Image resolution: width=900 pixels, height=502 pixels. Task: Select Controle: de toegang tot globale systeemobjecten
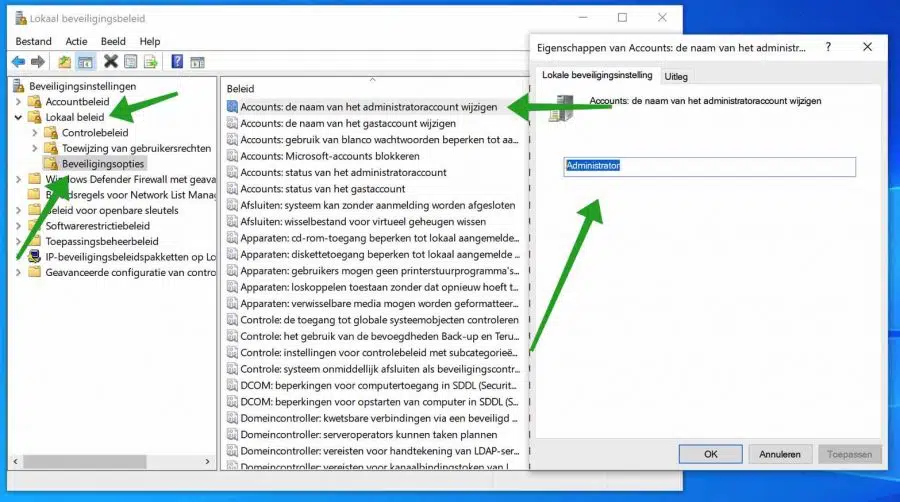point(379,320)
